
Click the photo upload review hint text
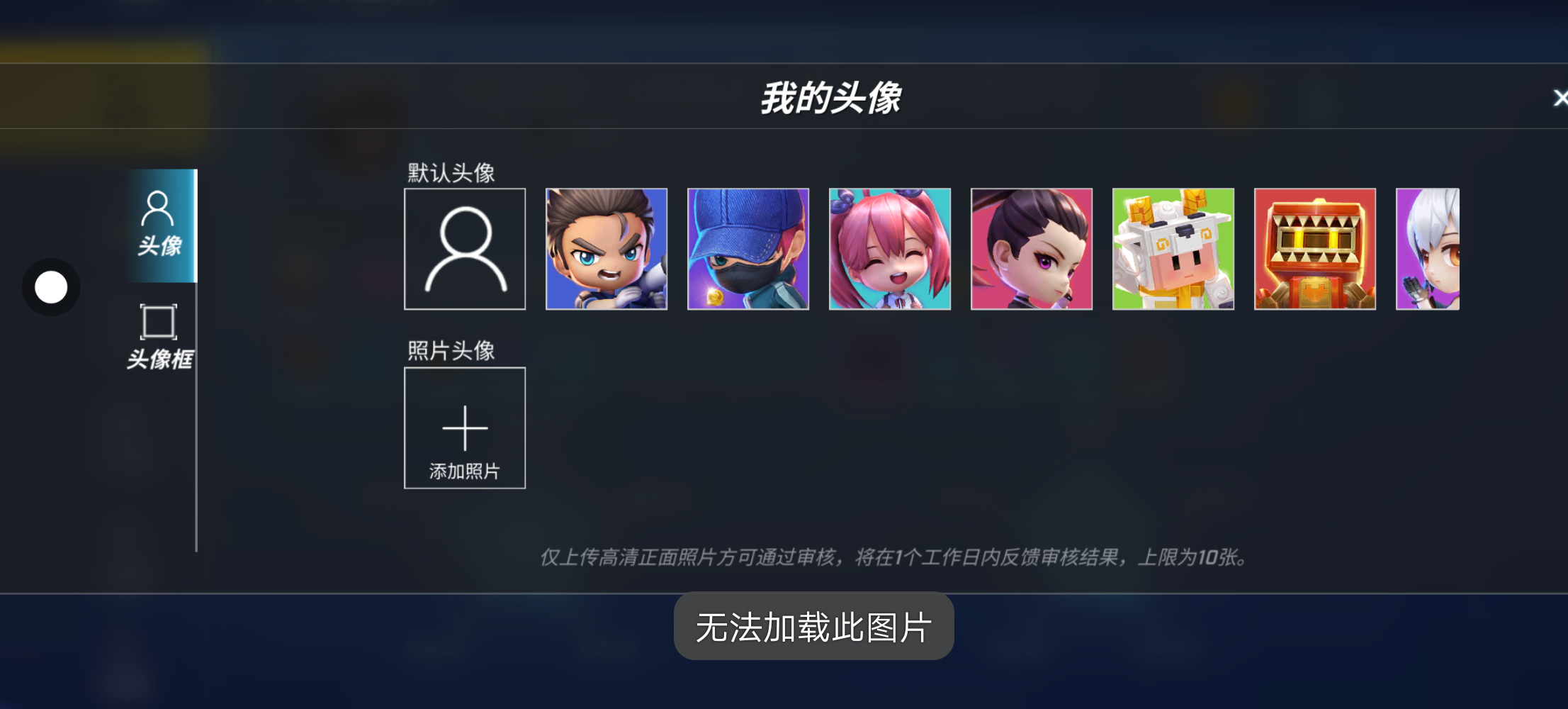point(893,557)
